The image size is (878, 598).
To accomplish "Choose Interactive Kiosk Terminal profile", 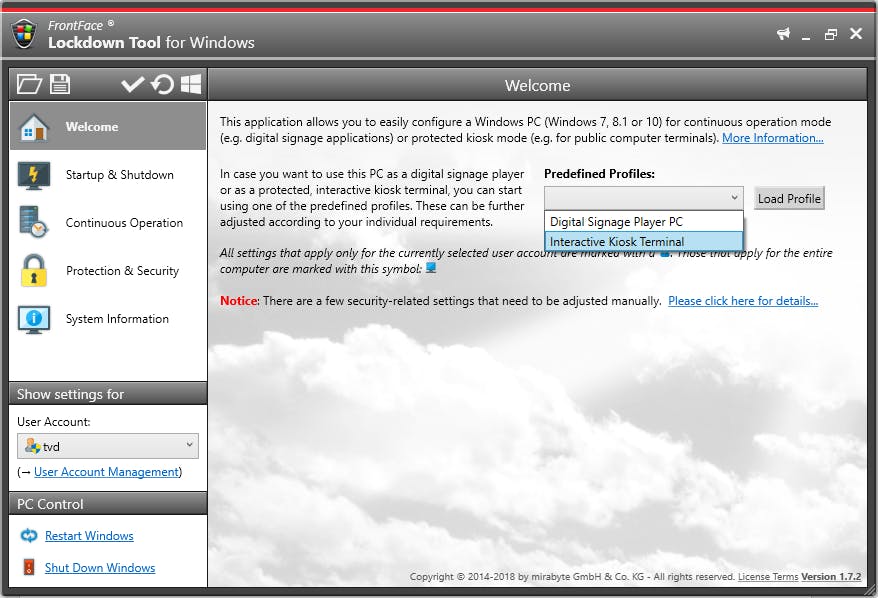I will click(644, 242).
